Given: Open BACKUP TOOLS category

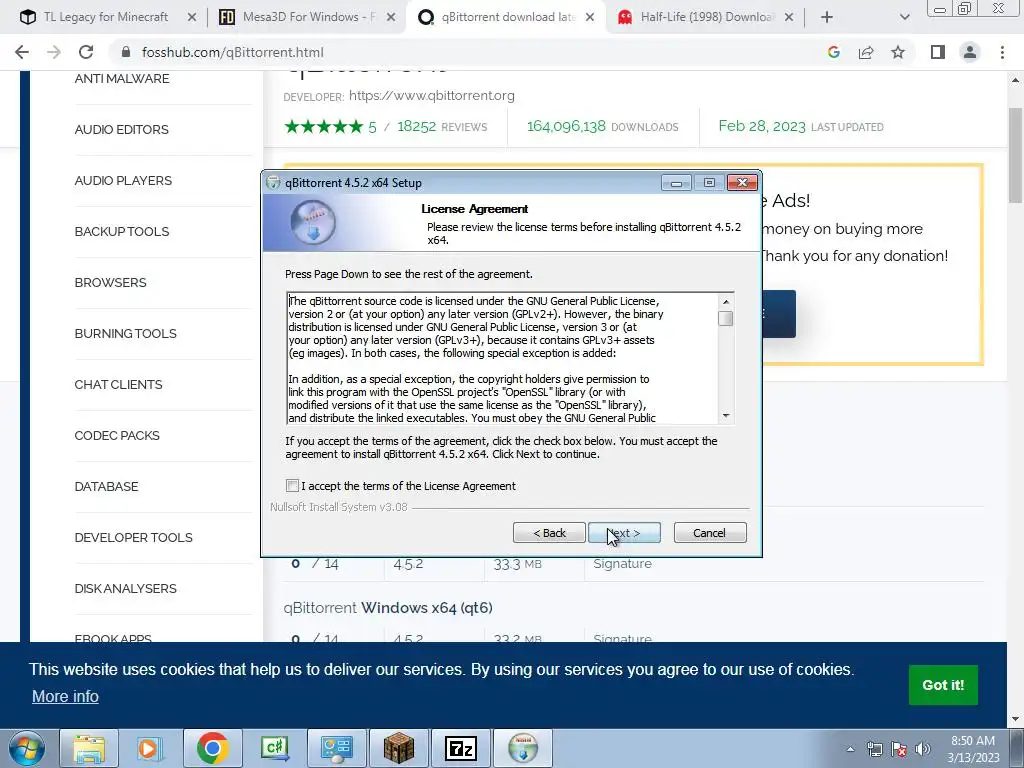Looking at the screenshot, I should (x=121, y=231).
